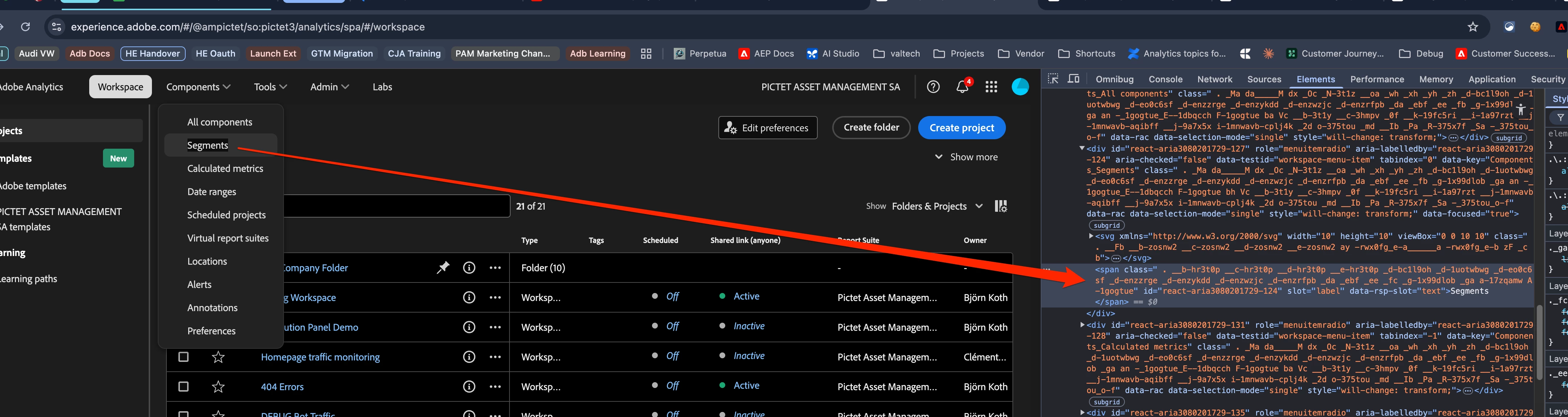Click the user profile avatar

[x=1020, y=87]
